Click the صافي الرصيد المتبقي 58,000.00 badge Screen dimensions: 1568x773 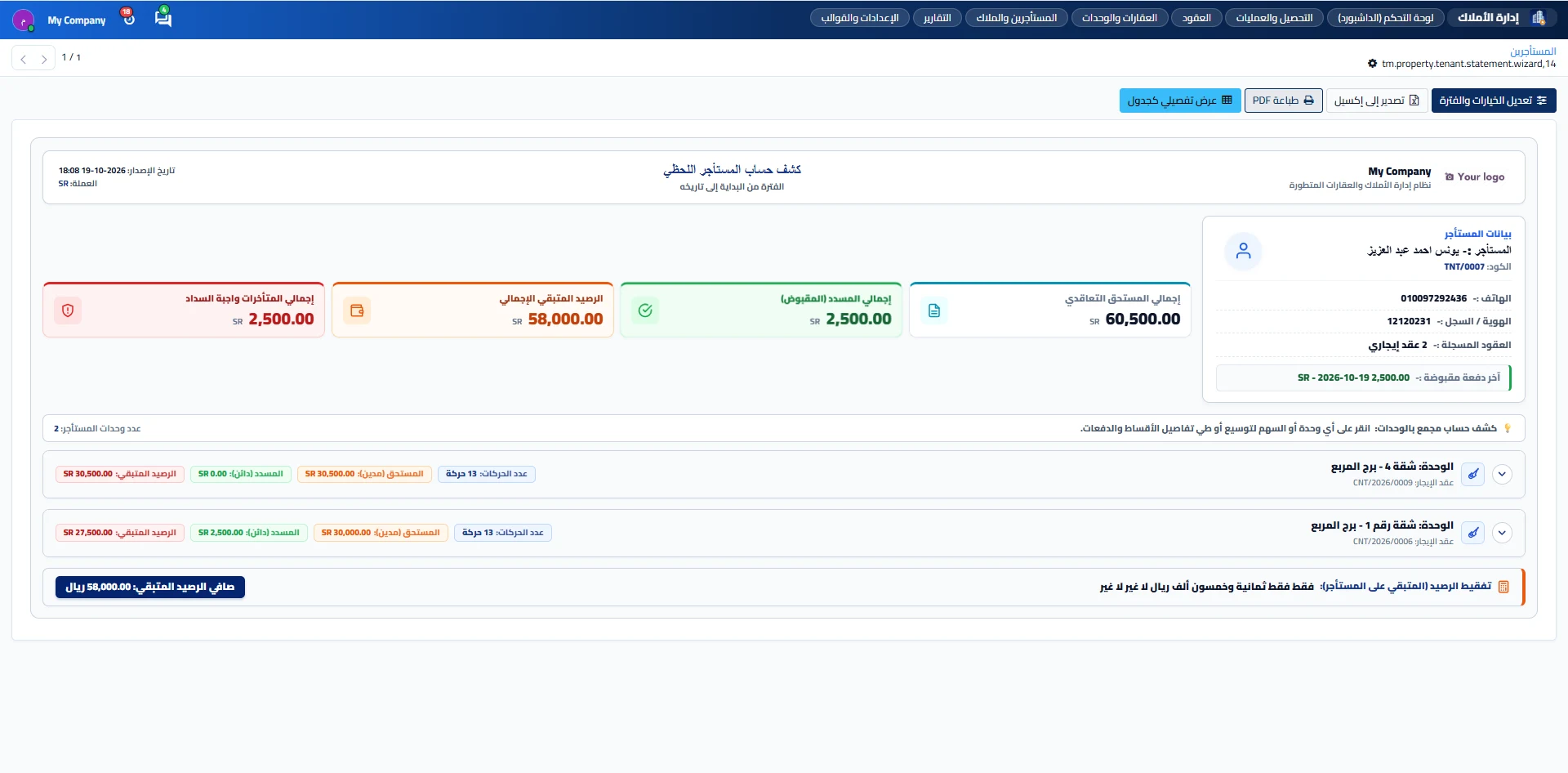150,587
